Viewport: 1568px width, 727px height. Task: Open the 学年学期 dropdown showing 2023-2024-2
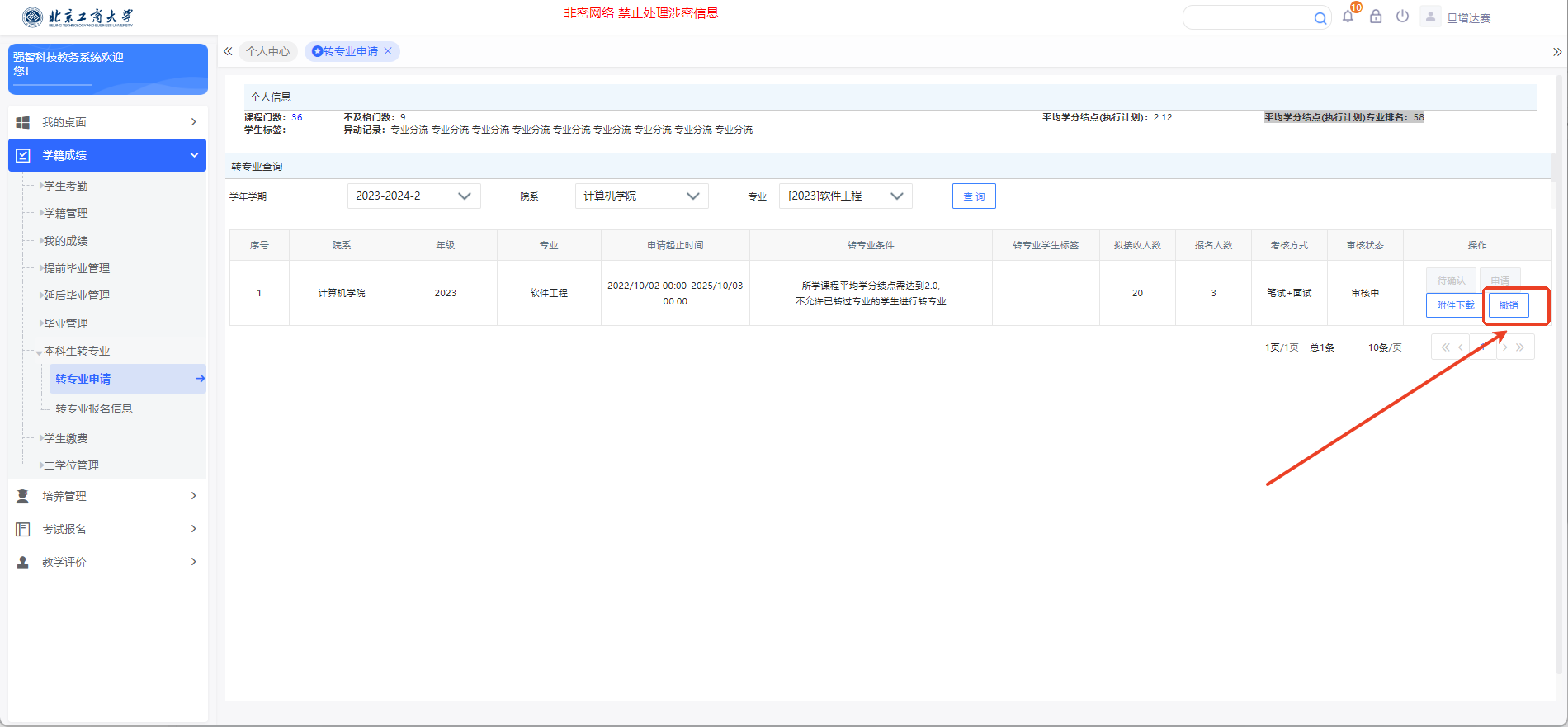(x=414, y=196)
